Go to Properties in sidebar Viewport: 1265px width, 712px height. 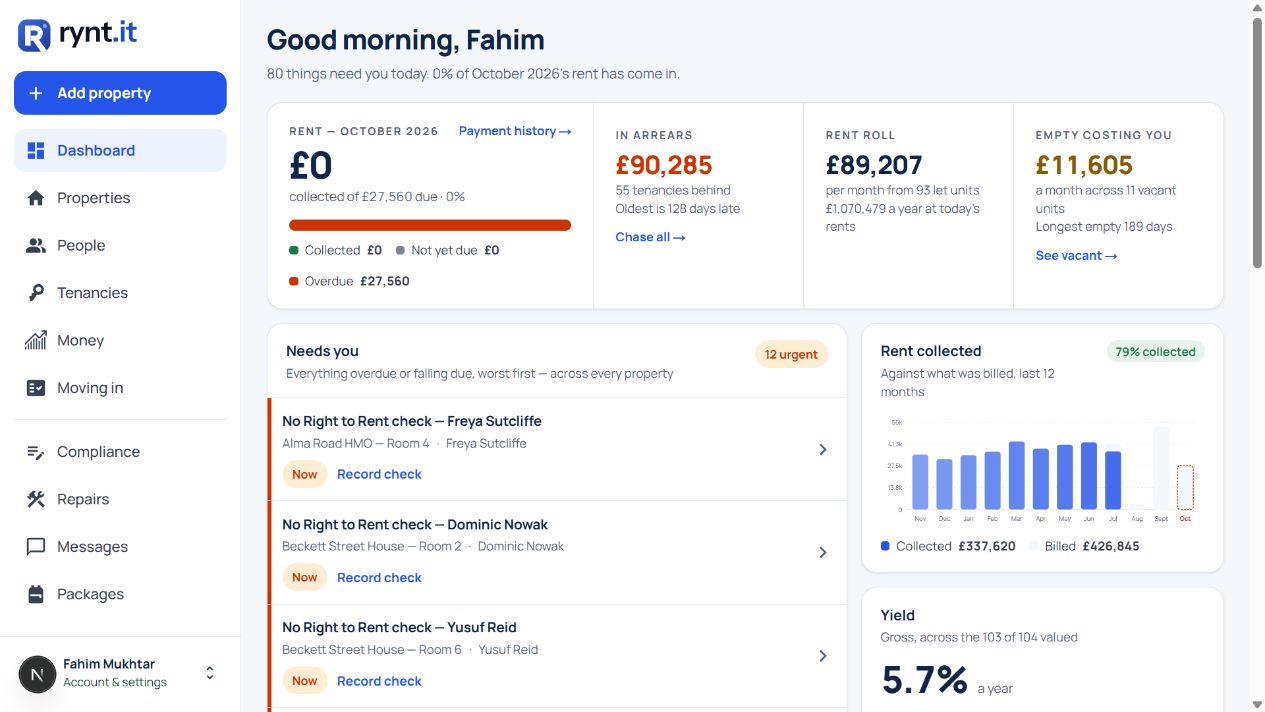[x=120, y=198]
